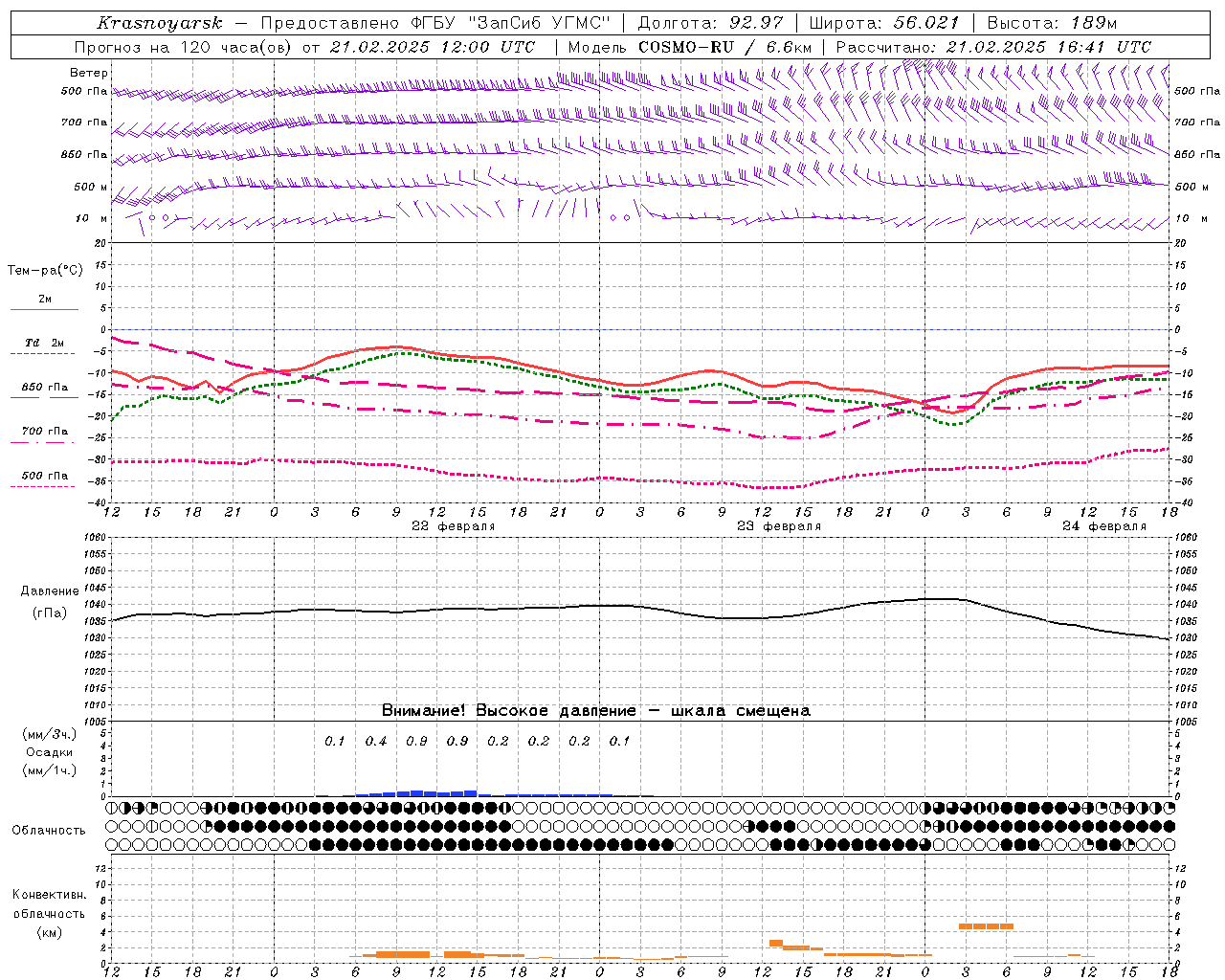Click the '24 февраля' date label
This screenshot has height=980, width=1225.
1104,526
